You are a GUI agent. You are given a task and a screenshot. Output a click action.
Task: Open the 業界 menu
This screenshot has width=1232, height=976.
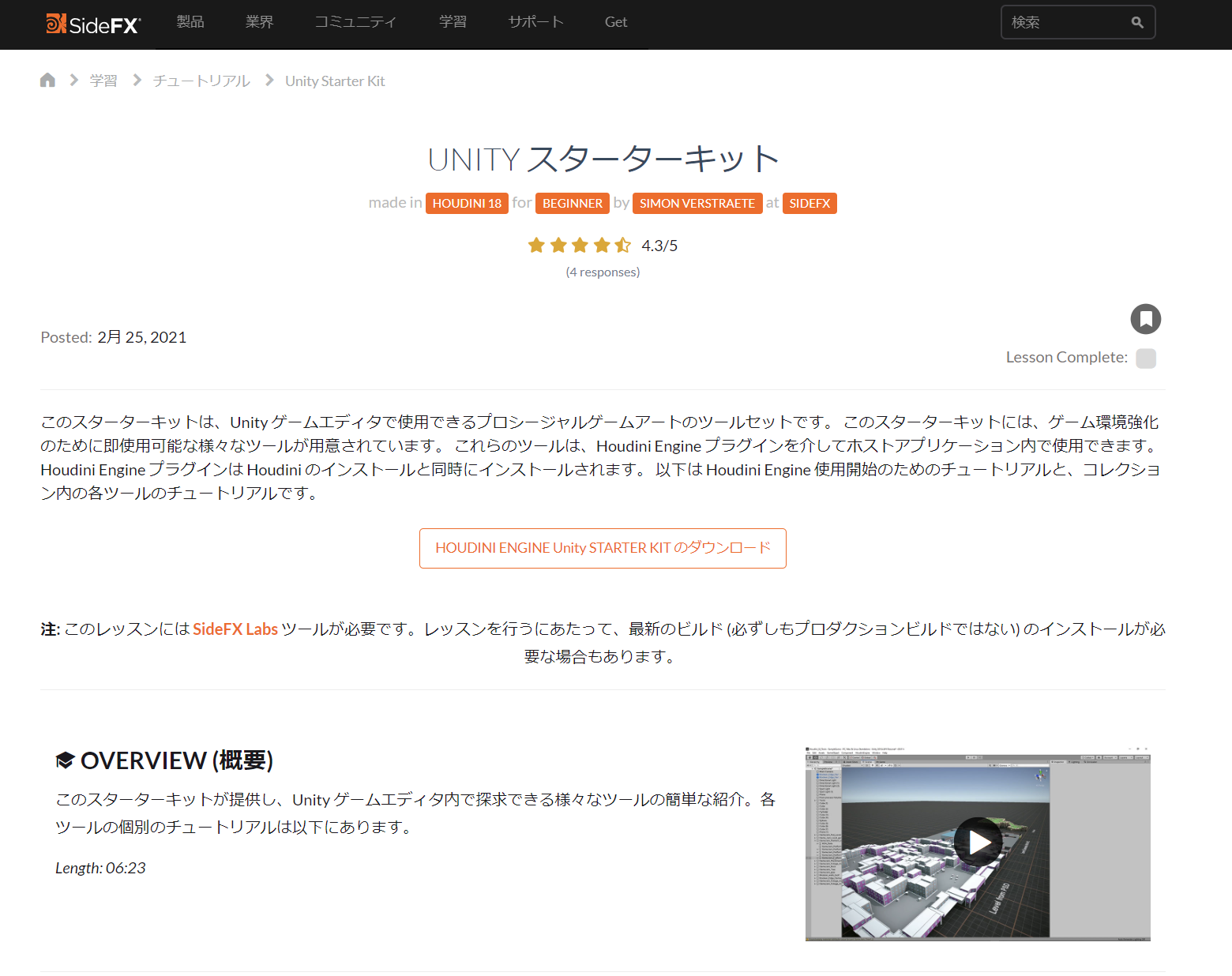tap(260, 22)
